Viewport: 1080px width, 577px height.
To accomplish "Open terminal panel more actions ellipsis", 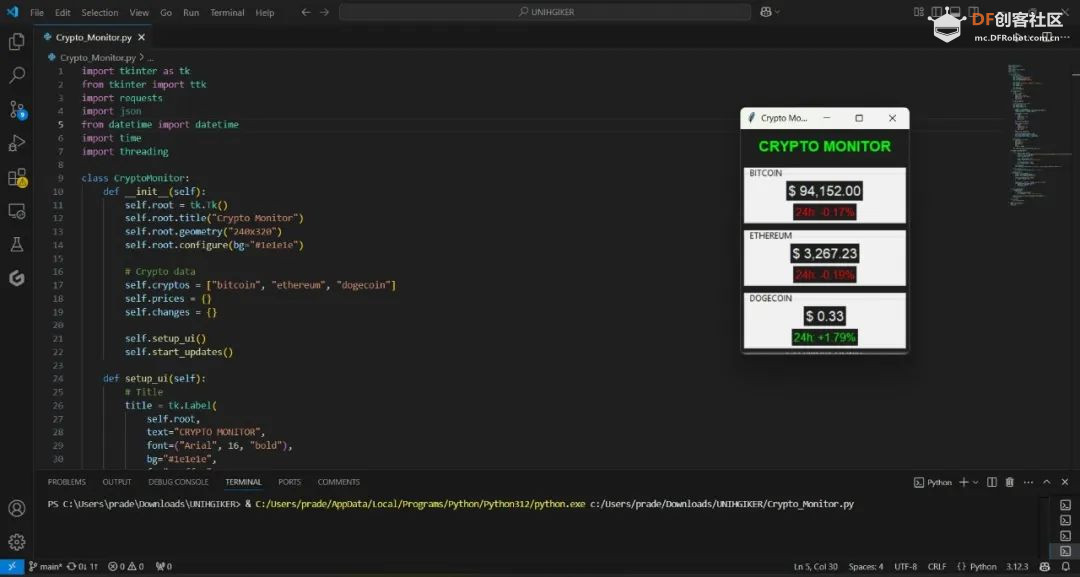I will click(x=1028, y=482).
